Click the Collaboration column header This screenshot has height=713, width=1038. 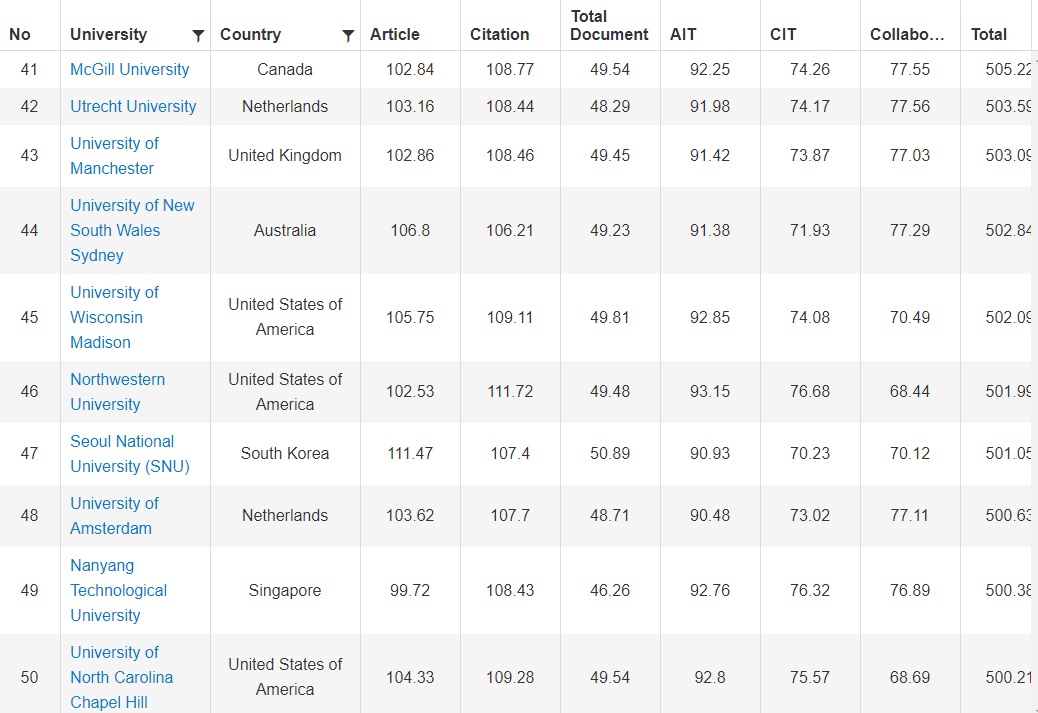[x=907, y=34]
